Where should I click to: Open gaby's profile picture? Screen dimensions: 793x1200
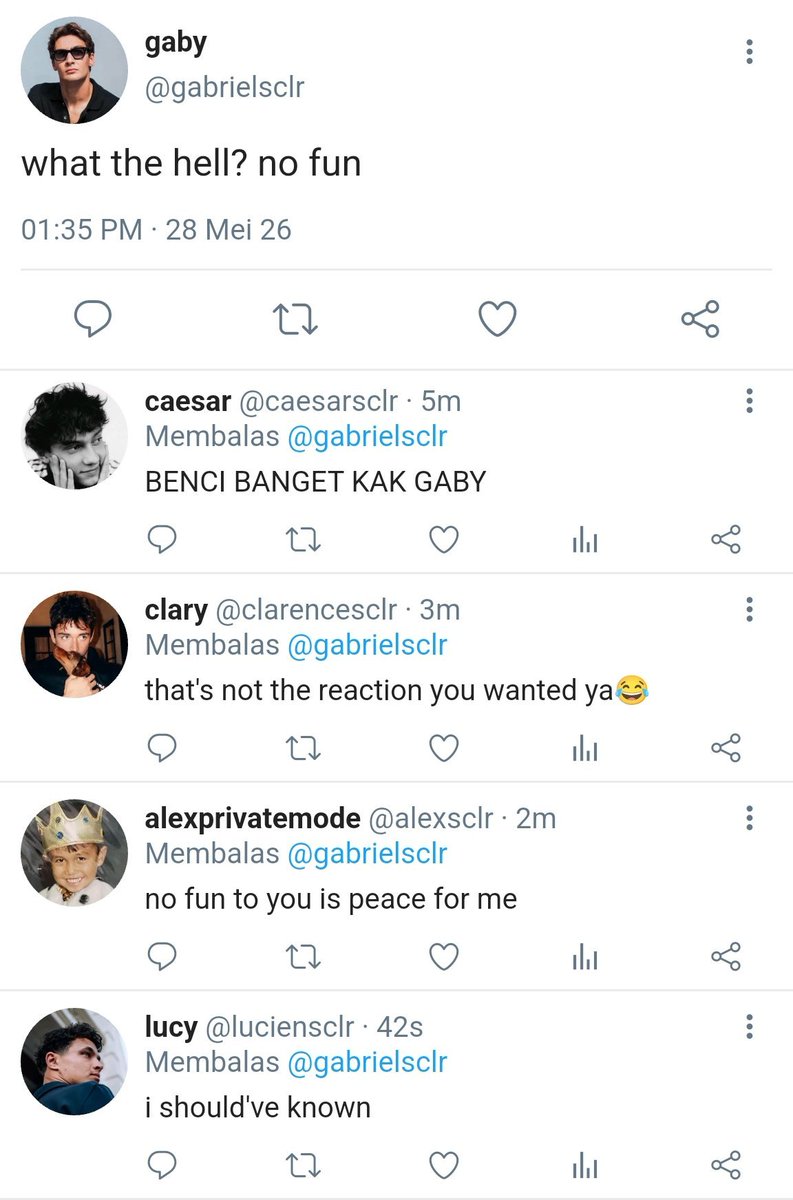click(x=74, y=70)
